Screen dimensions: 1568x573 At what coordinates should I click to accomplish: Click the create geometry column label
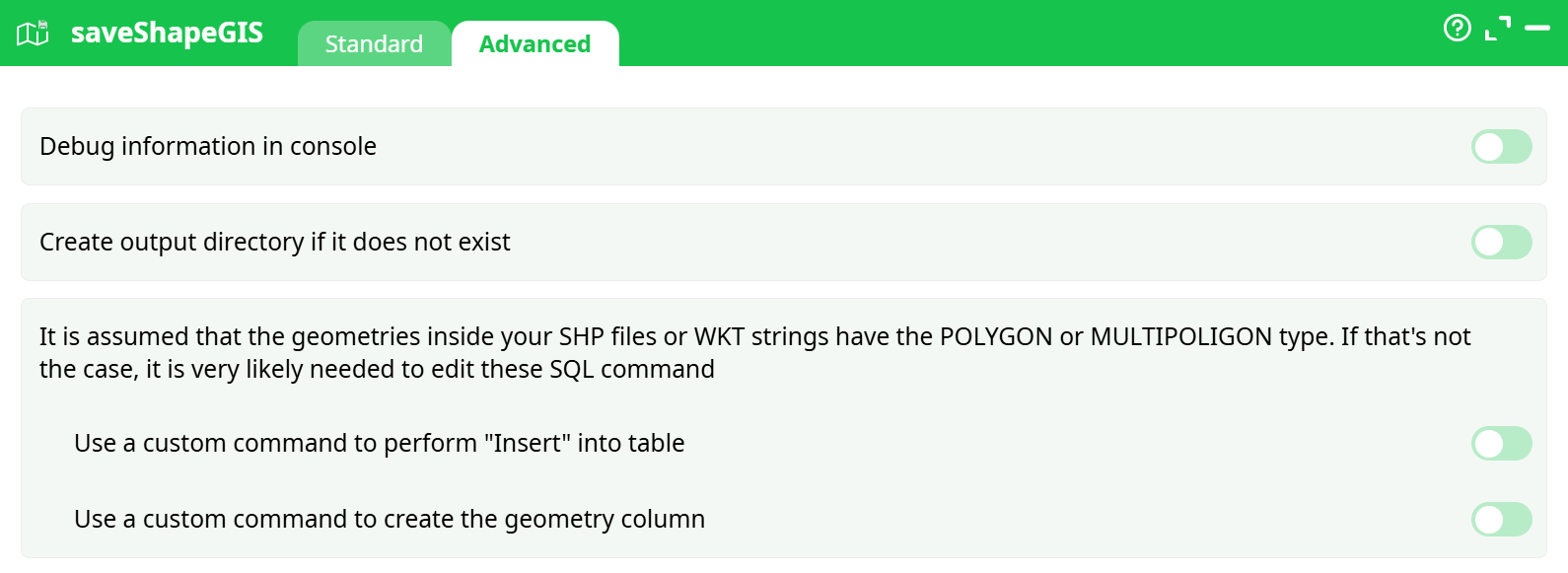[x=390, y=519]
